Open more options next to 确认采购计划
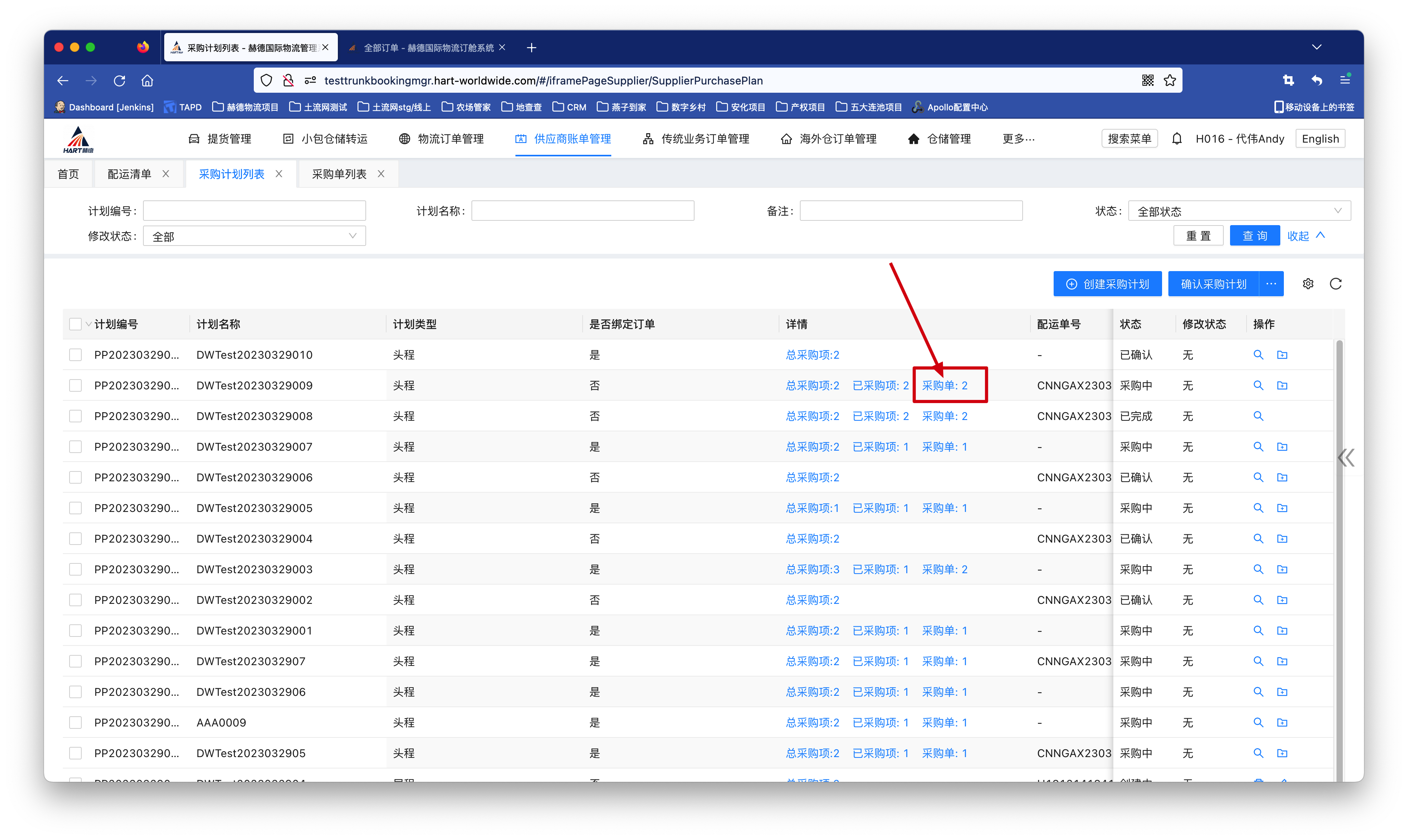 [x=1271, y=284]
